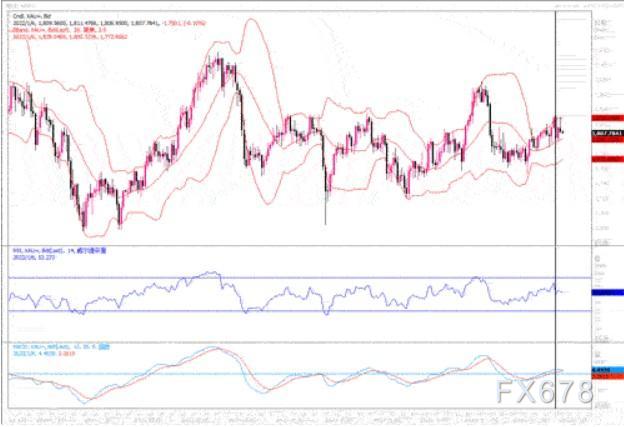The width and height of the screenshot is (624, 427).
Task: Click the black current price label 1,807
Action: (607, 133)
